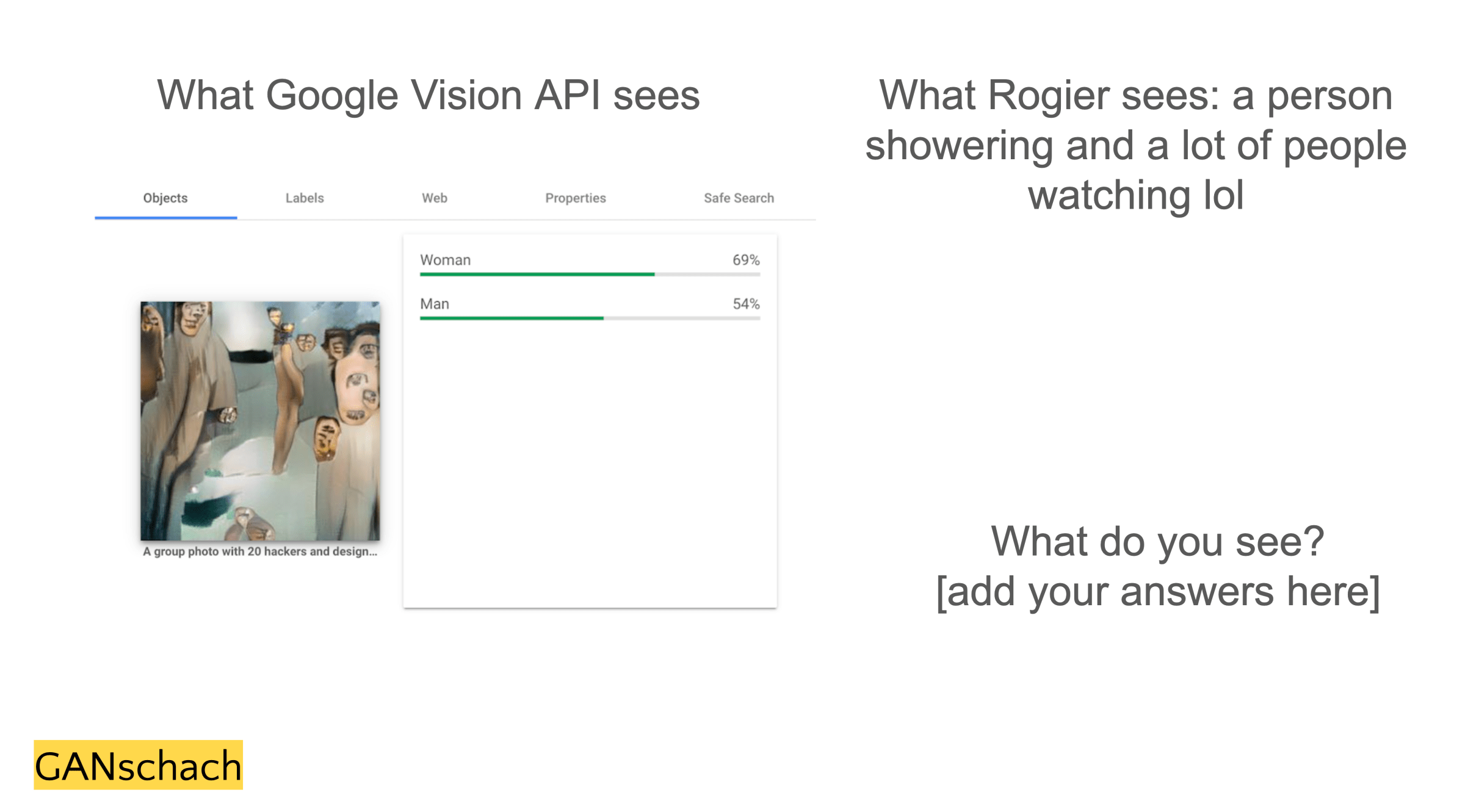Click the '[add your answers here]' placeholder
Screen dimensions: 1465x812
coord(1157,591)
